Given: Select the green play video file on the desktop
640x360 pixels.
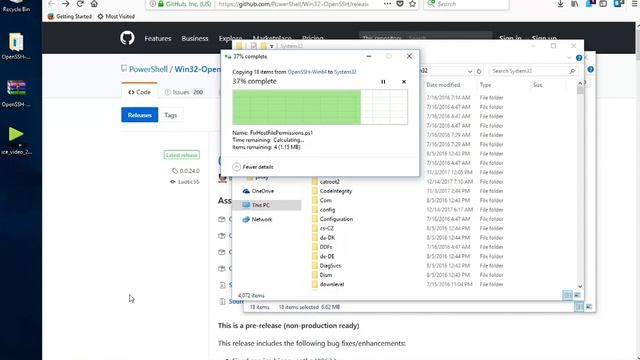Looking at the screenshot, I should 16,140.
